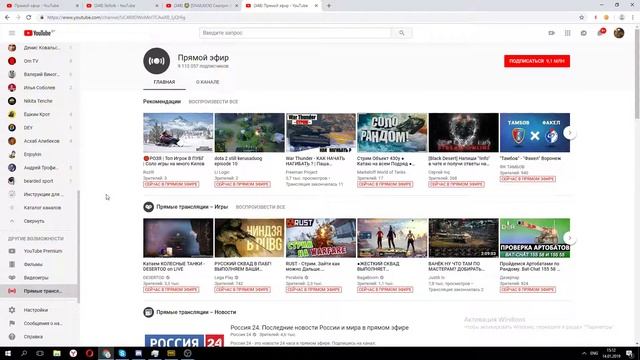
Task: Open the Россия 24 stream thumbnail
Action: point(184,340)
